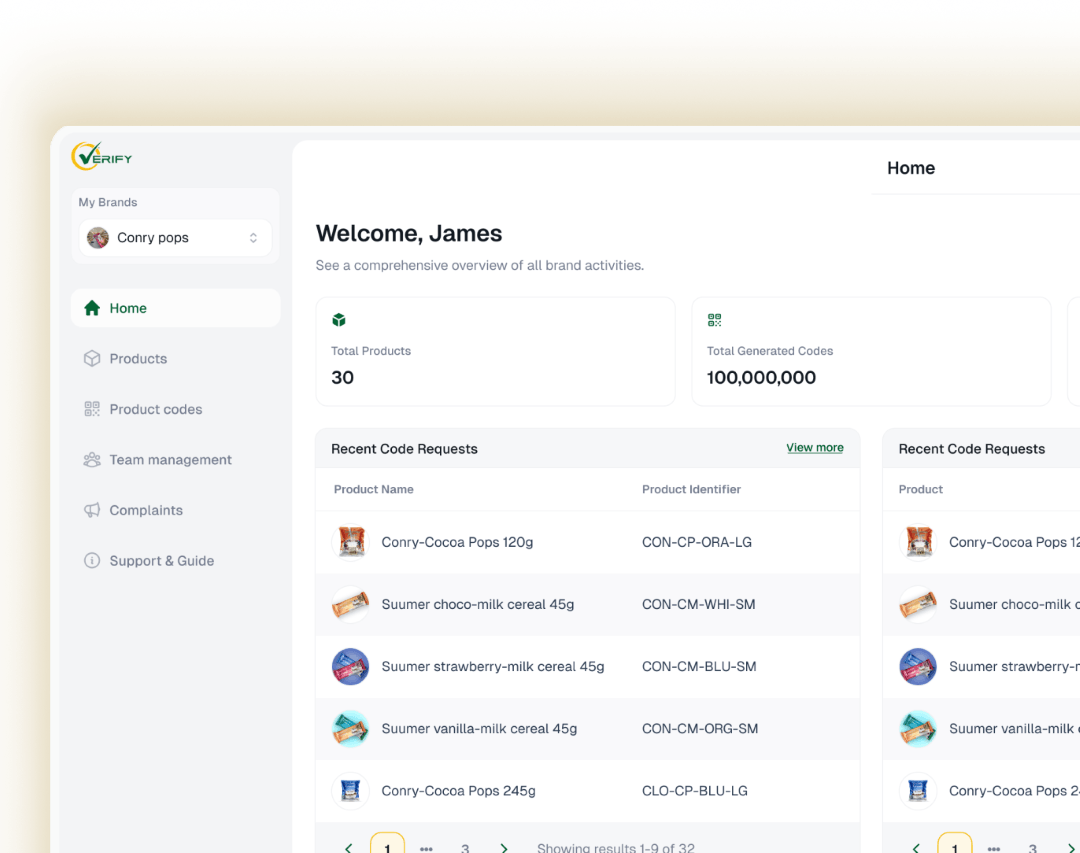Click the Home house icon
This screenshot has height=853, width=1080.
coord(92,308)
